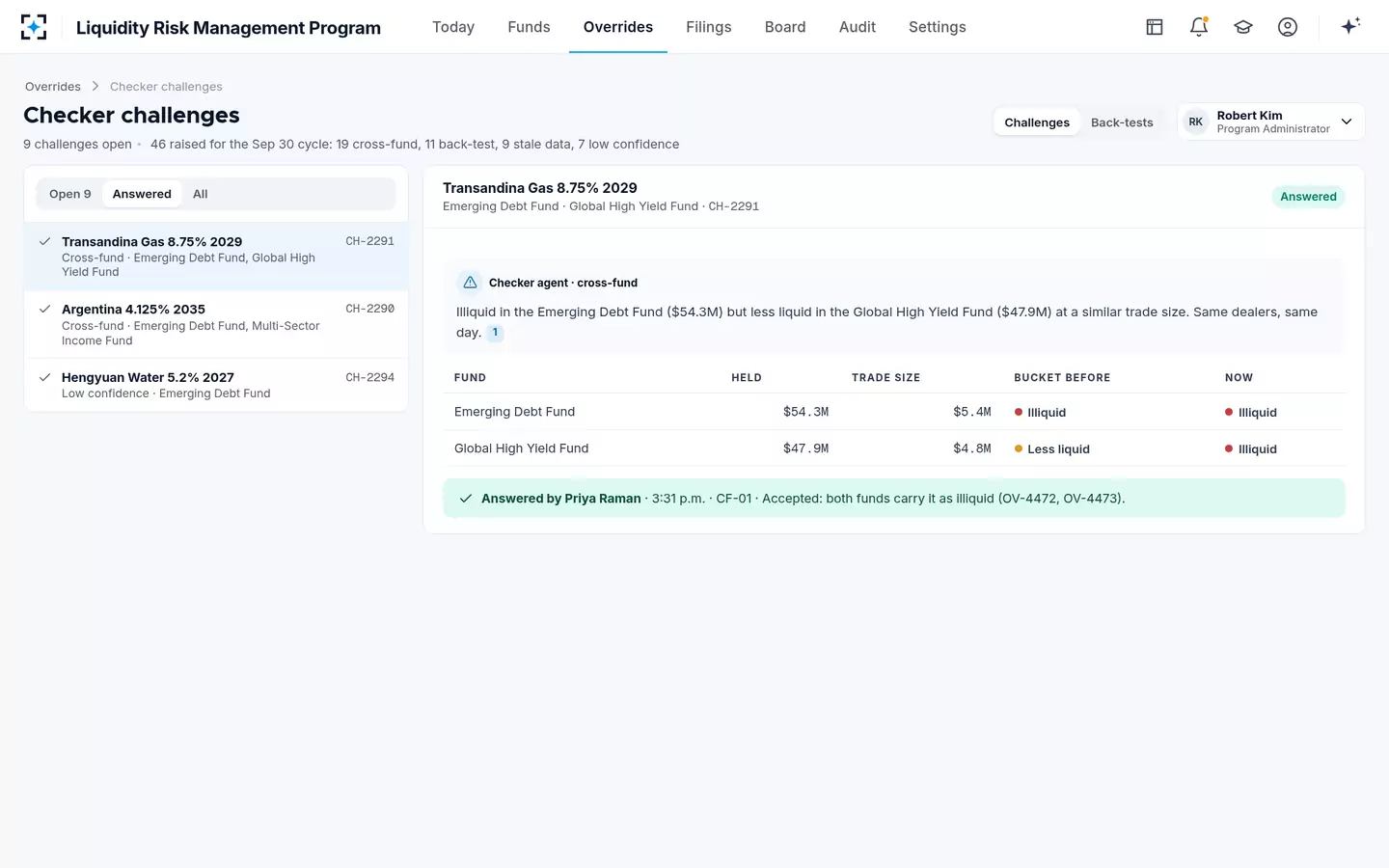Click the TRADE SIZE column header
1389x868 pixels.
(x=885, y=378)
